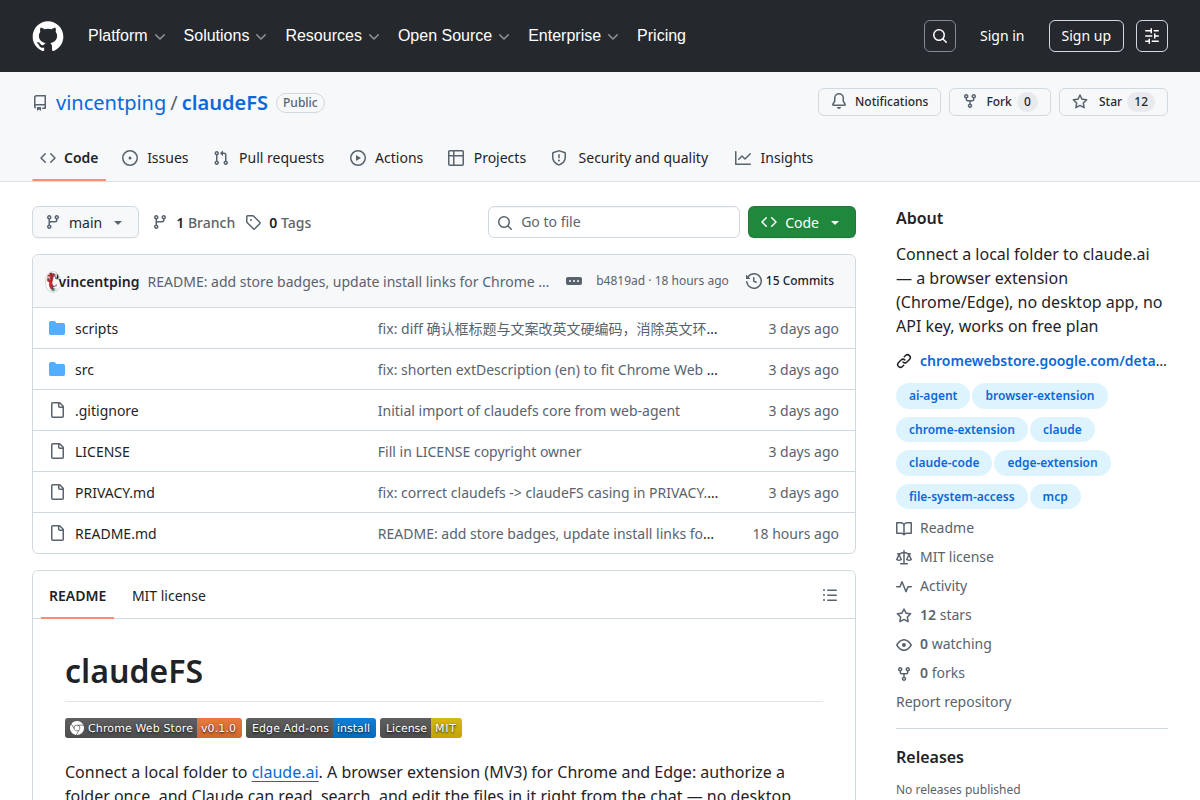
Task: Click the PRIVACY.md file icon
Action: pyautogui.click(x=57, y=493)
